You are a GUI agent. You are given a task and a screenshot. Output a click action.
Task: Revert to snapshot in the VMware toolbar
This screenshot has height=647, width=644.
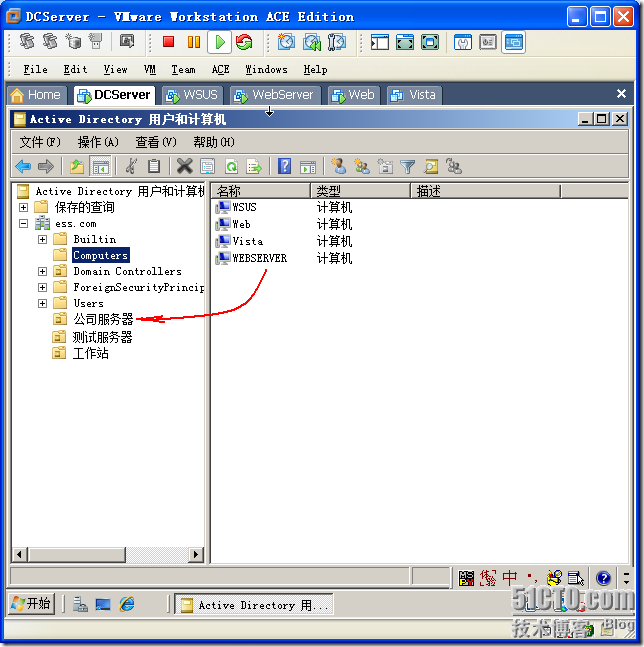(311, 42)
